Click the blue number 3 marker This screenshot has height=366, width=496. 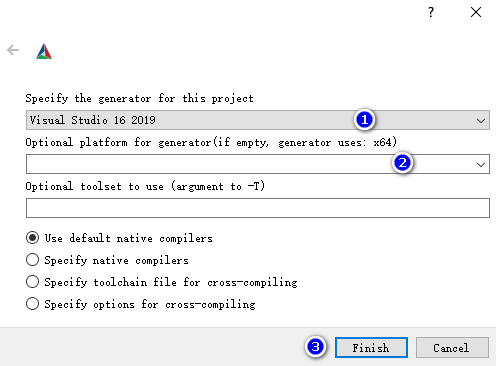tap(315, 347)
